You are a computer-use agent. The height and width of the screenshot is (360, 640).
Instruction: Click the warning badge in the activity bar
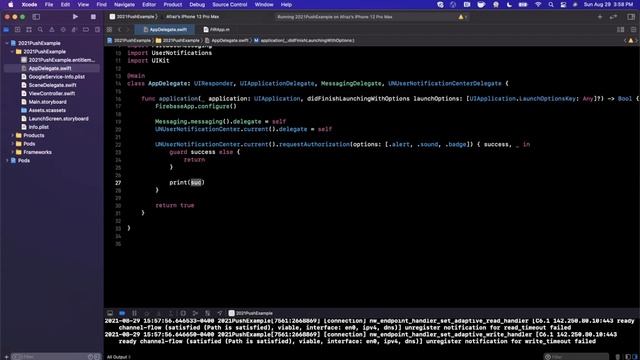coord(462,17)
